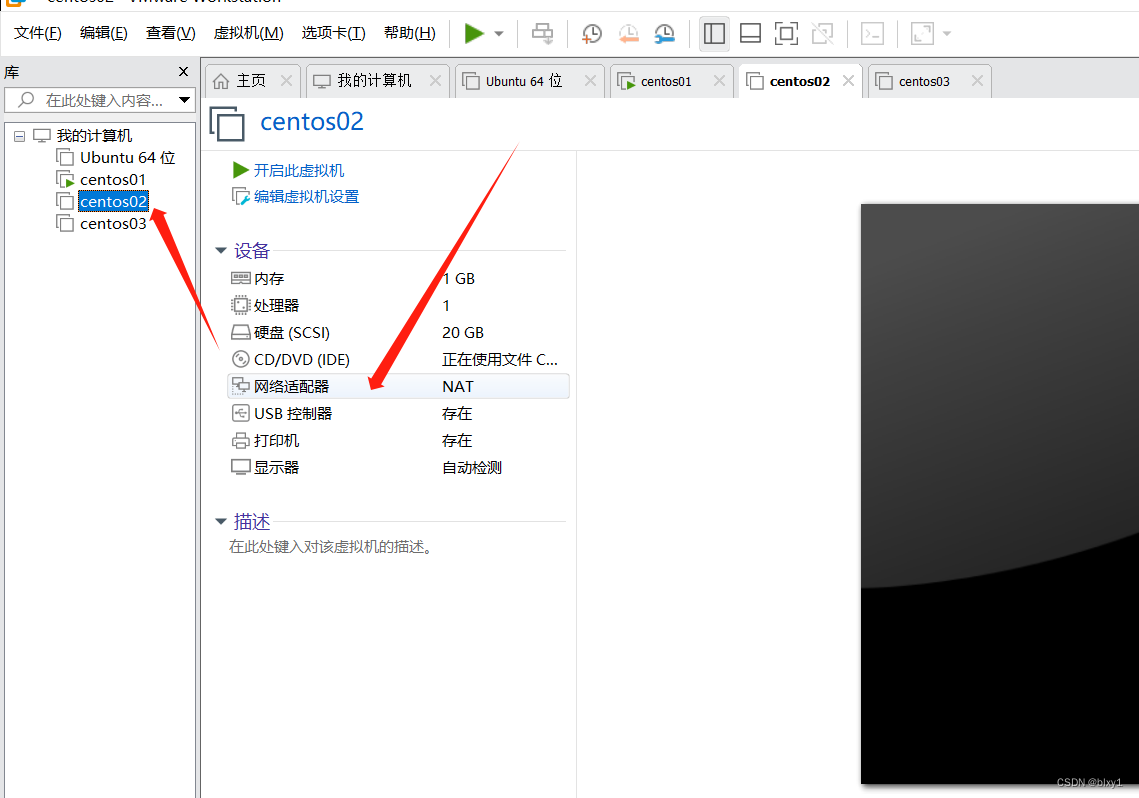Image resolution: width=1139 pixels, height=798 pixels.
Task: Open the 编辑(E) menu
Action: (104, 33)
